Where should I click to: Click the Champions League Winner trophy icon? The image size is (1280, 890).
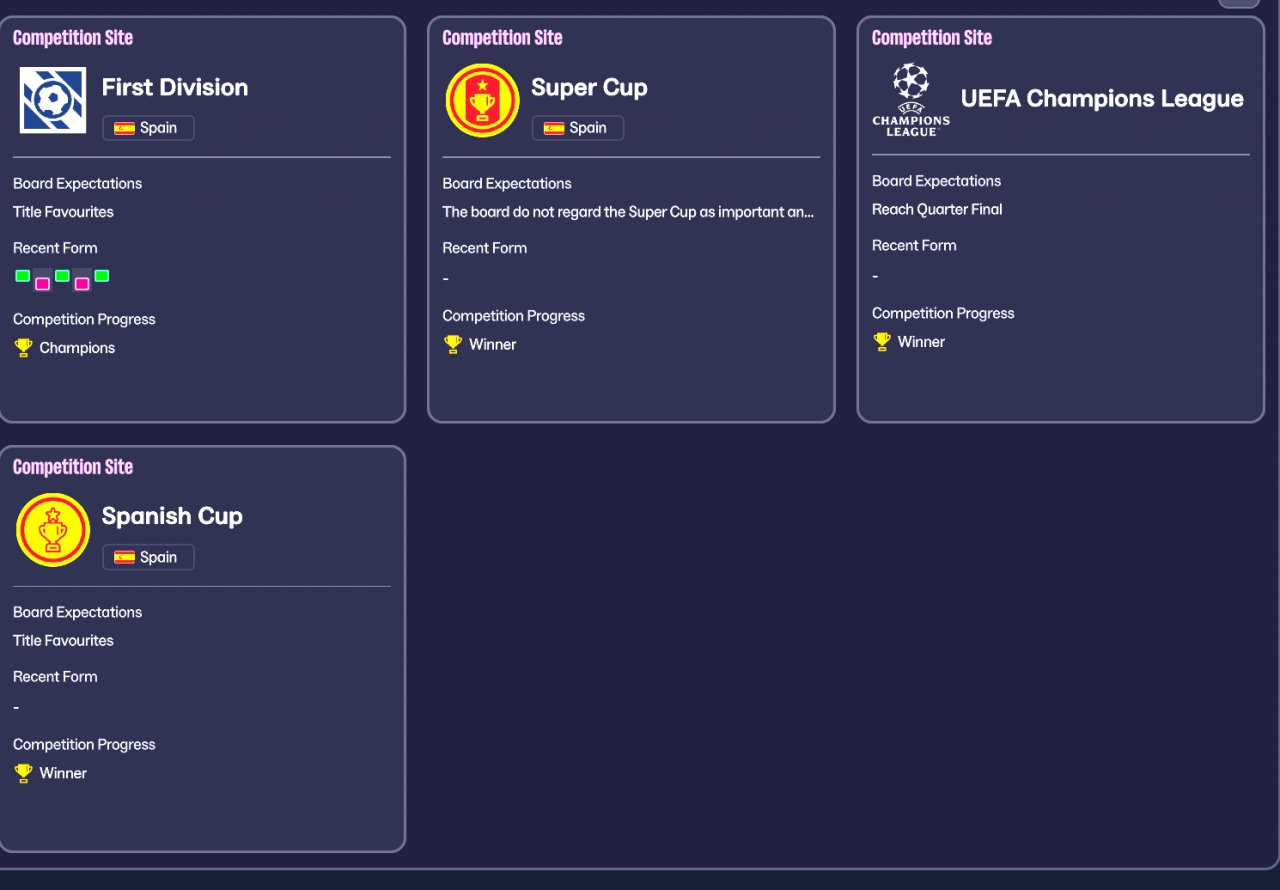882,342
